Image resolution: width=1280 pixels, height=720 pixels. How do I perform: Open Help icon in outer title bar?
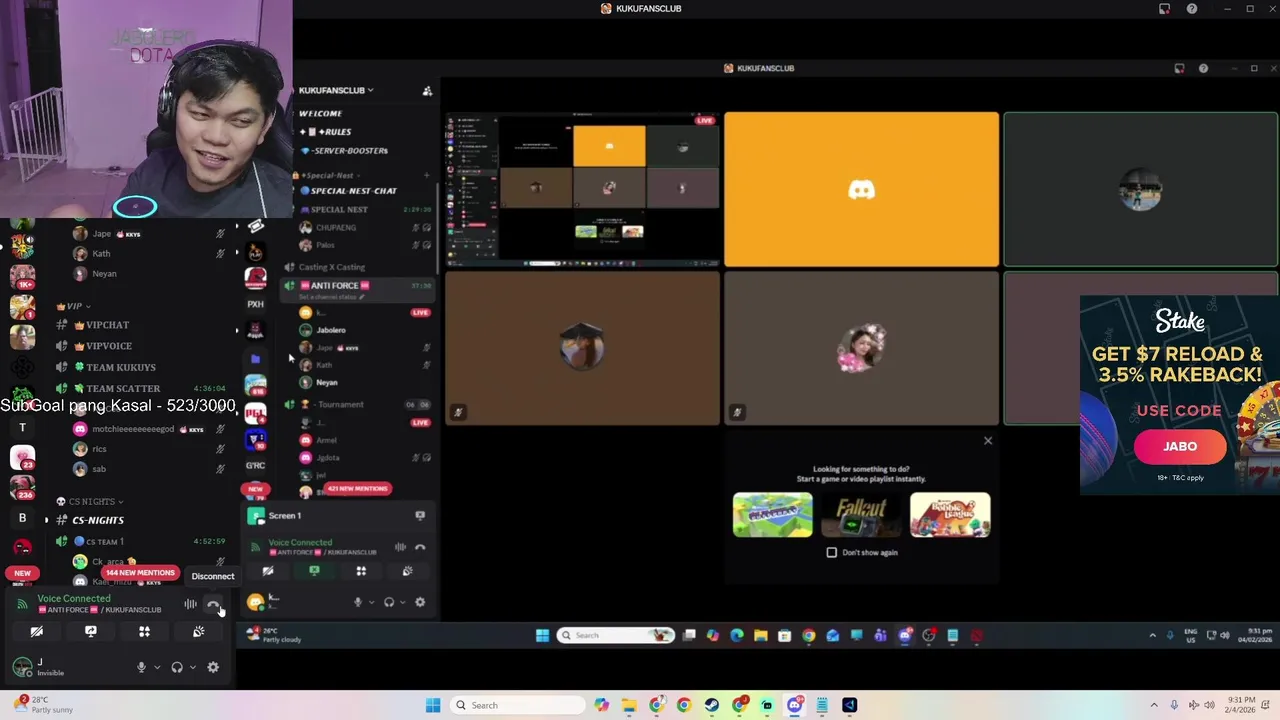(1191, 9)
